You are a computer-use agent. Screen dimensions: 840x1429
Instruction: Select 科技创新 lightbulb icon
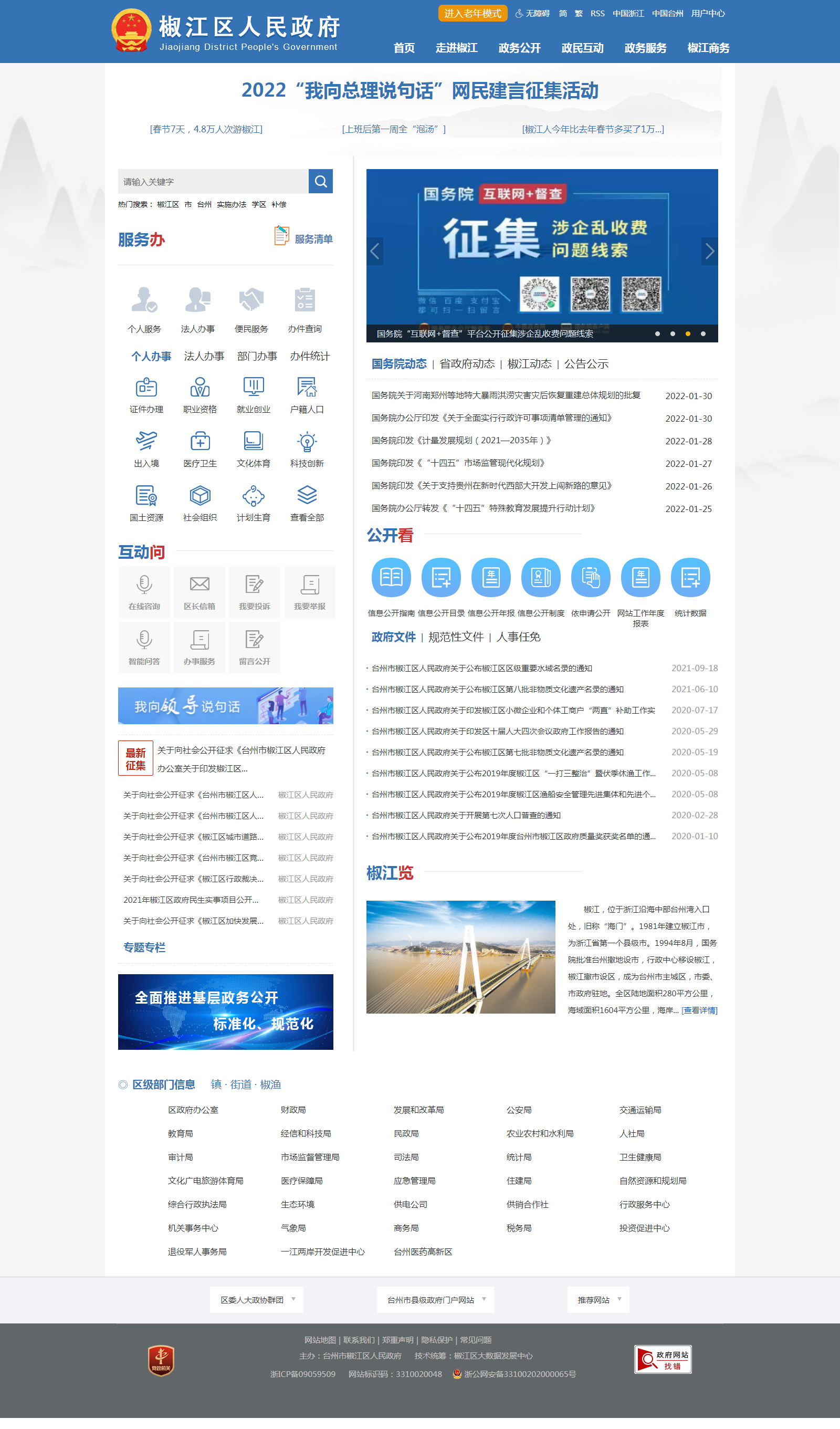pos(307,442)
